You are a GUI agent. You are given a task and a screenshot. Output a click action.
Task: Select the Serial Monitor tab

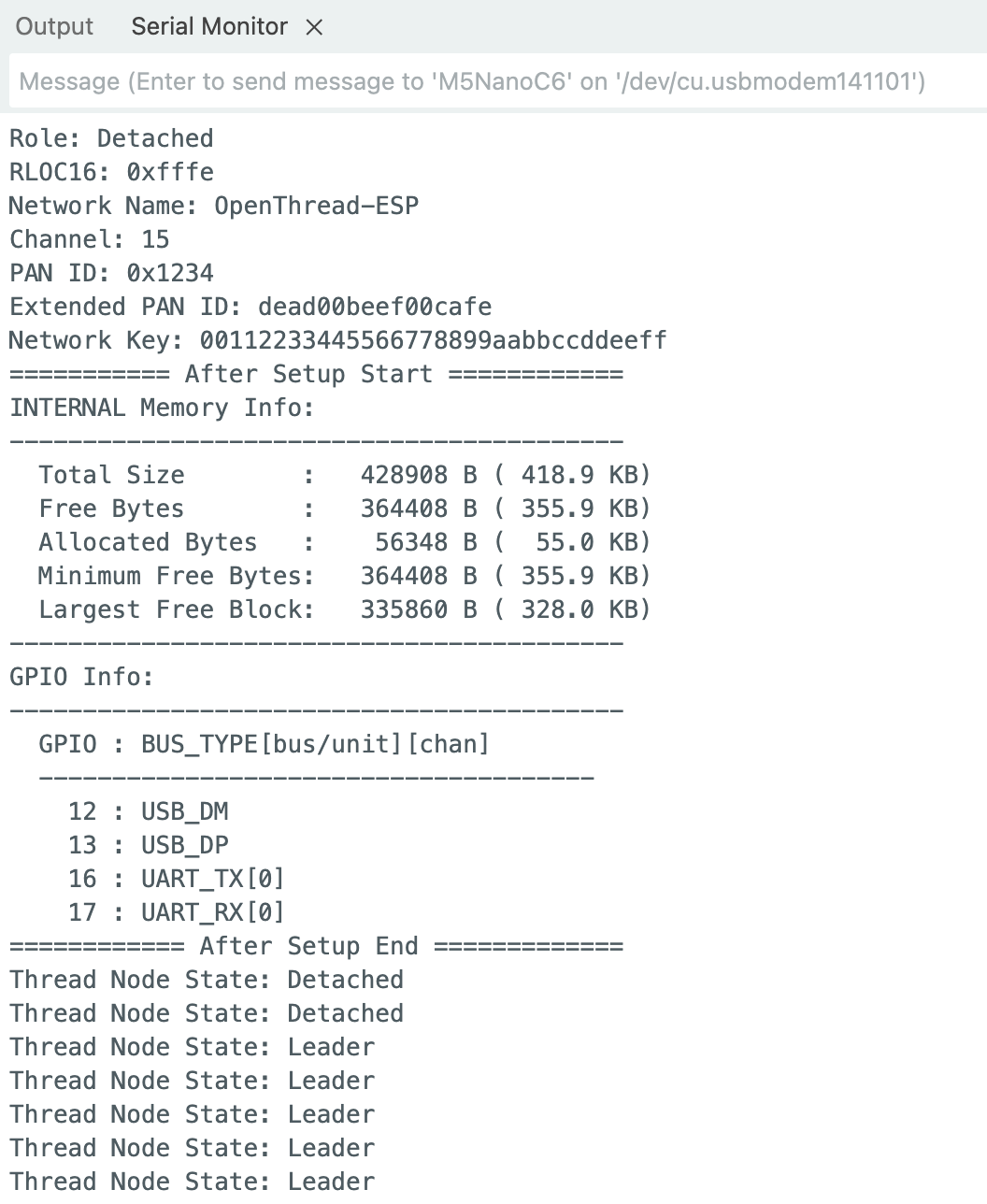pos(208,26)
